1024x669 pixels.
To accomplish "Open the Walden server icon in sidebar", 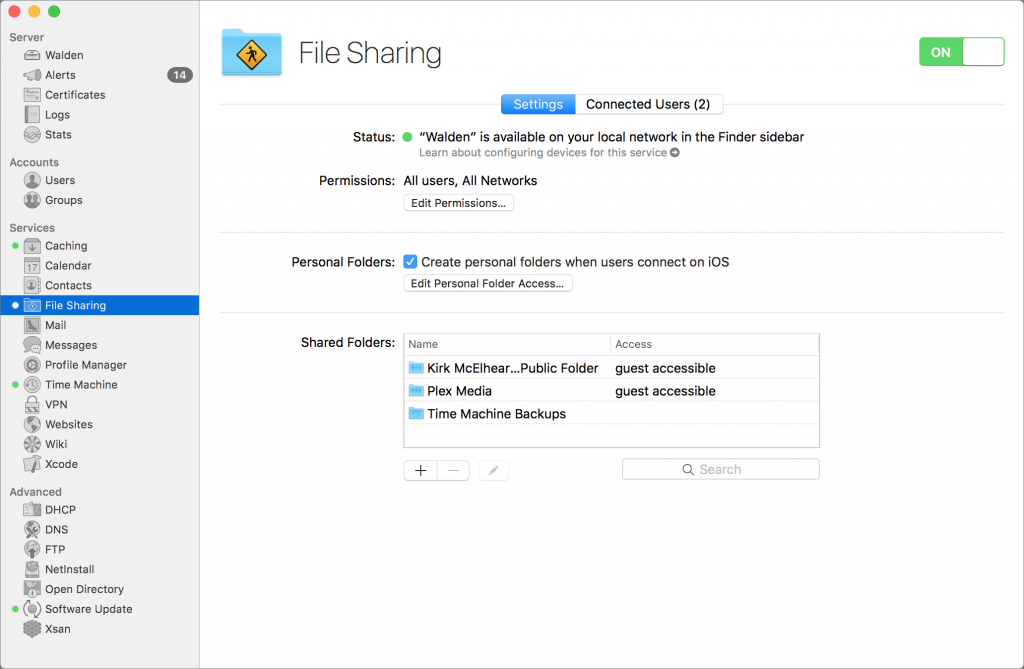I will coord(32,55).
